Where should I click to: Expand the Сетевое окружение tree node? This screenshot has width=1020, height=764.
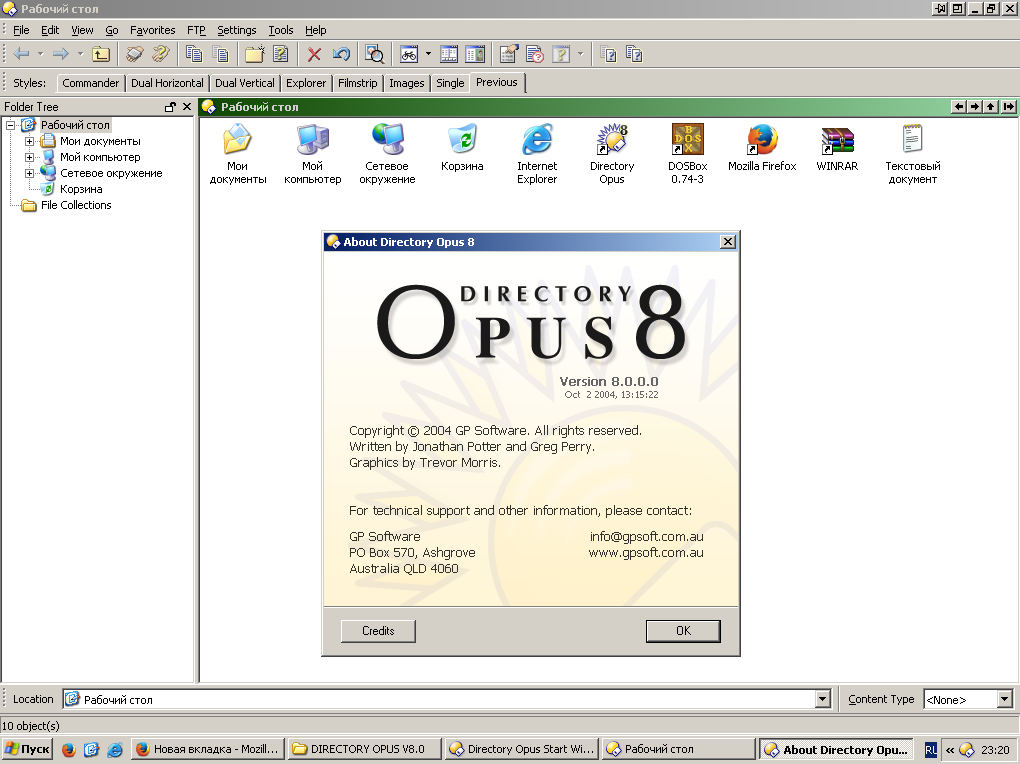tap(29, 173)
